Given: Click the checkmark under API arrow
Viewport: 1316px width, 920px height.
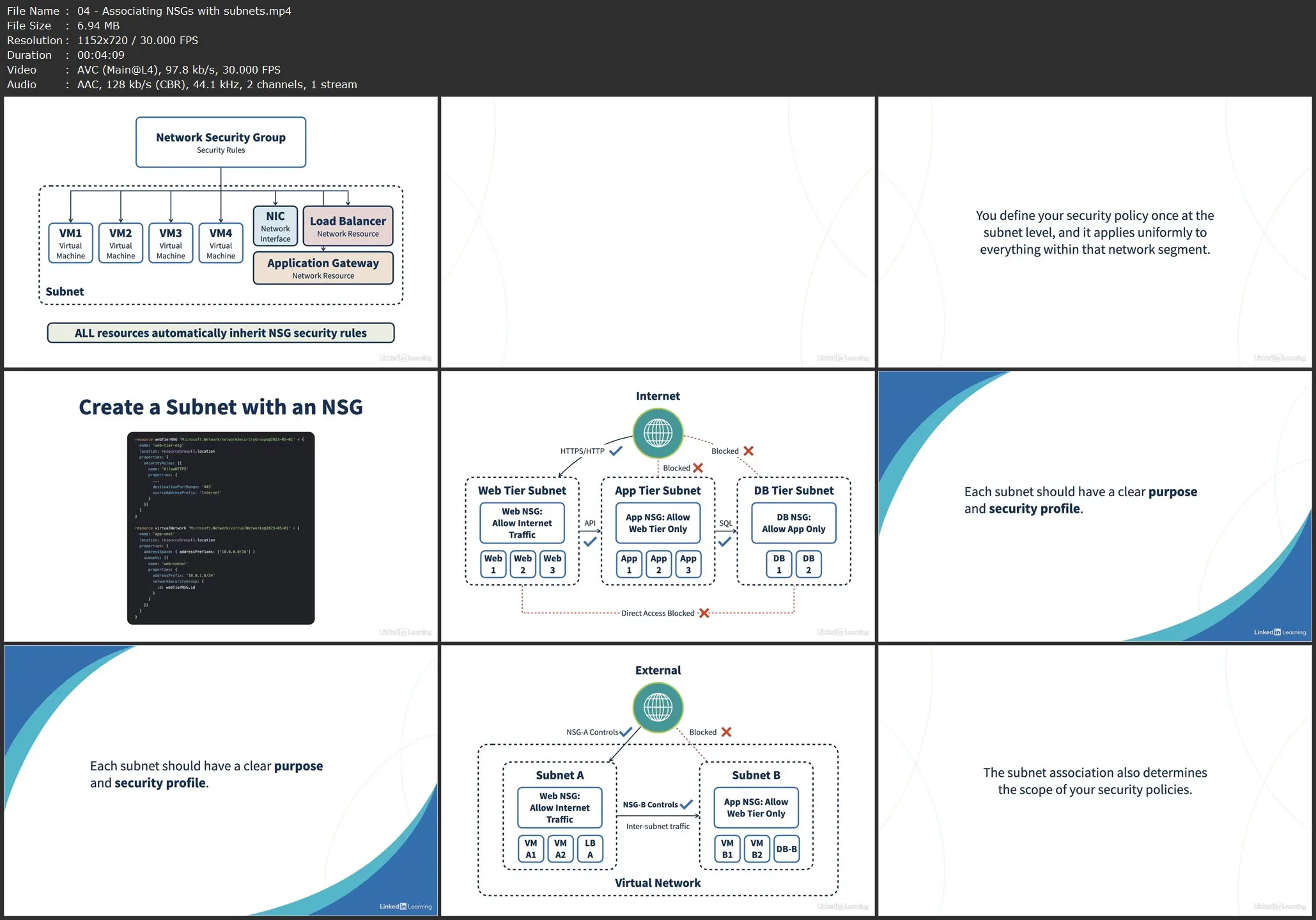Looking at the screenshot, I should [590, 542].
